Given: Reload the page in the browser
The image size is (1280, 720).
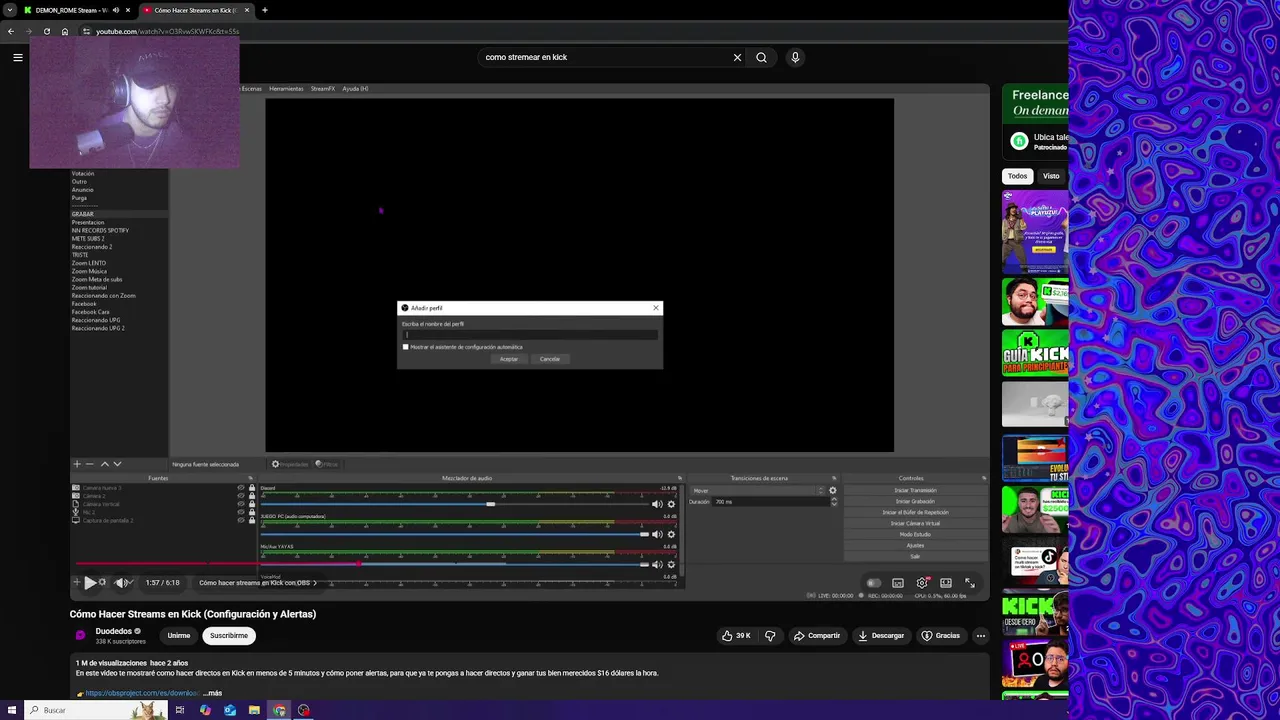Looking at the screenshot, I should coord(46,31).
